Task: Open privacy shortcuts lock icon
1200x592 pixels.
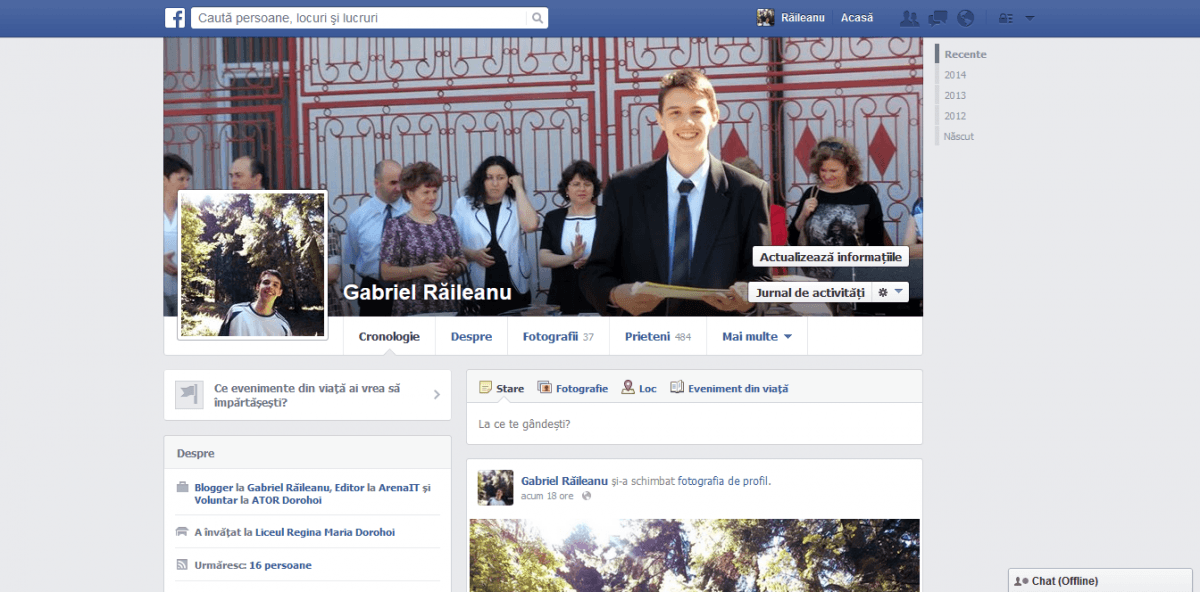Action: coord(1005,18)
